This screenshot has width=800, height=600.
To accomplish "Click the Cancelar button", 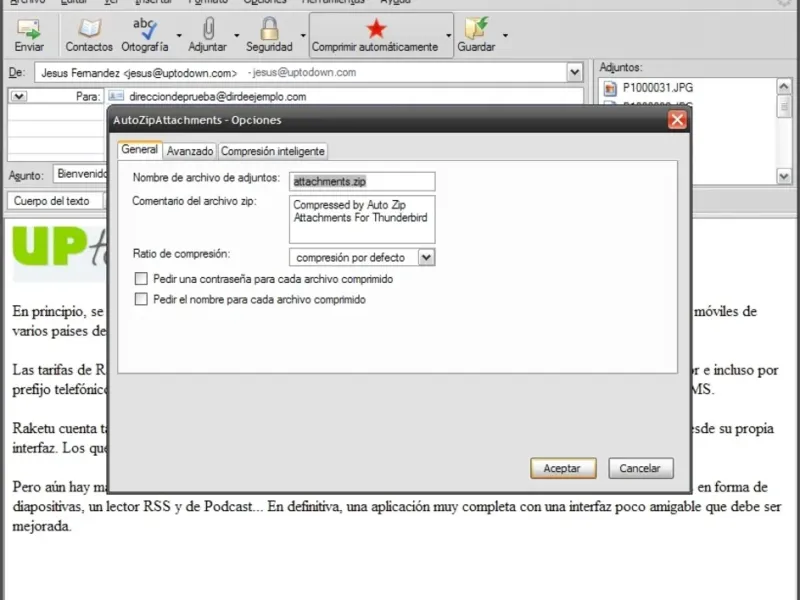I will (640, 468).
